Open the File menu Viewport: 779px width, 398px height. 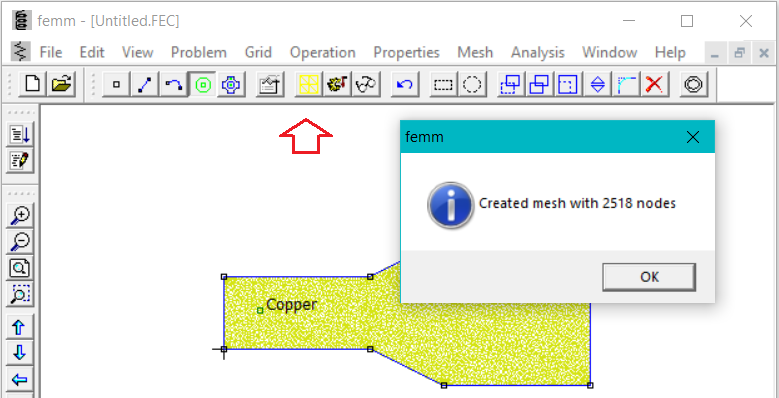(51, 53)
